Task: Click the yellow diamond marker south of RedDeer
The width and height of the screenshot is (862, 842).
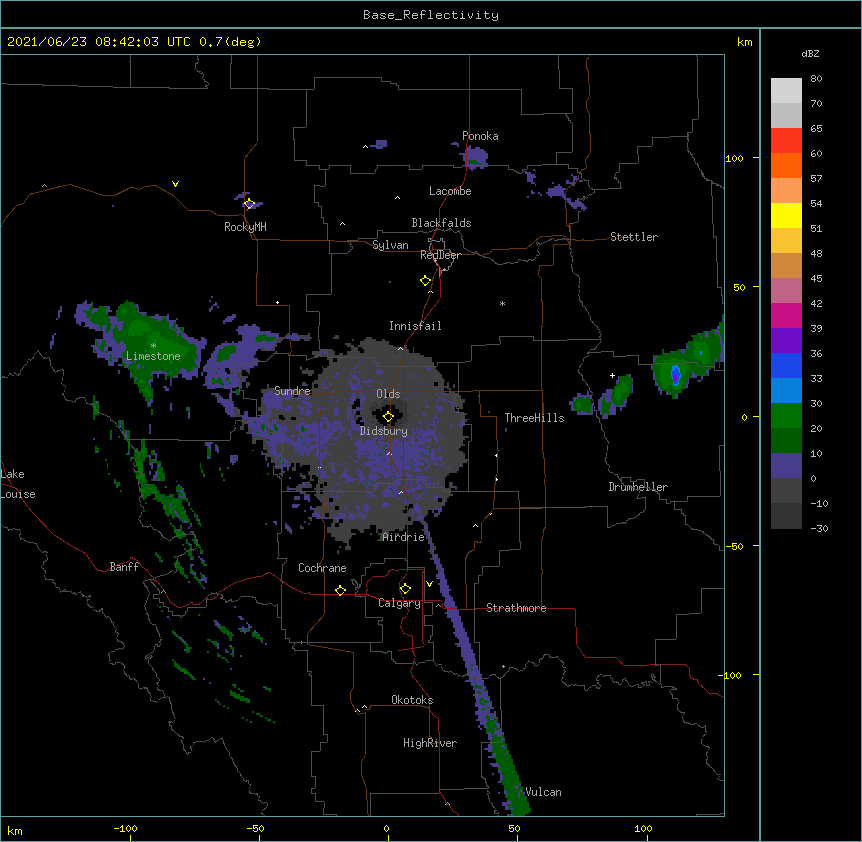Action: (425, 281)
